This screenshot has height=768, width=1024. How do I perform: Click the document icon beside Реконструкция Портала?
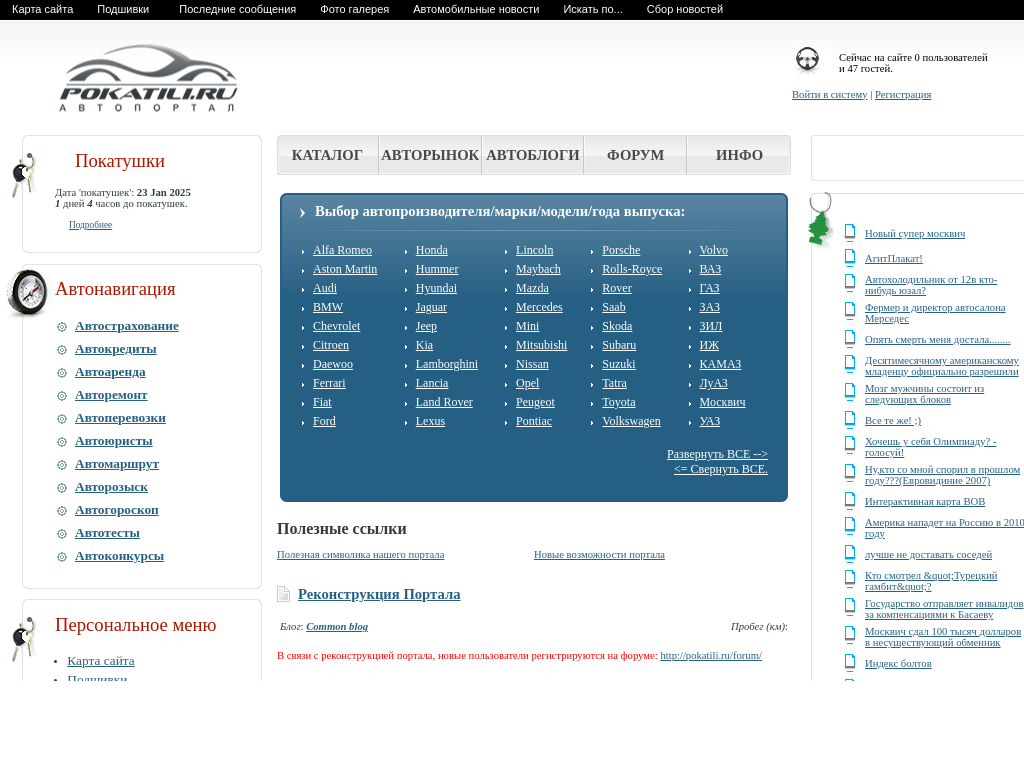click(283, 594)
